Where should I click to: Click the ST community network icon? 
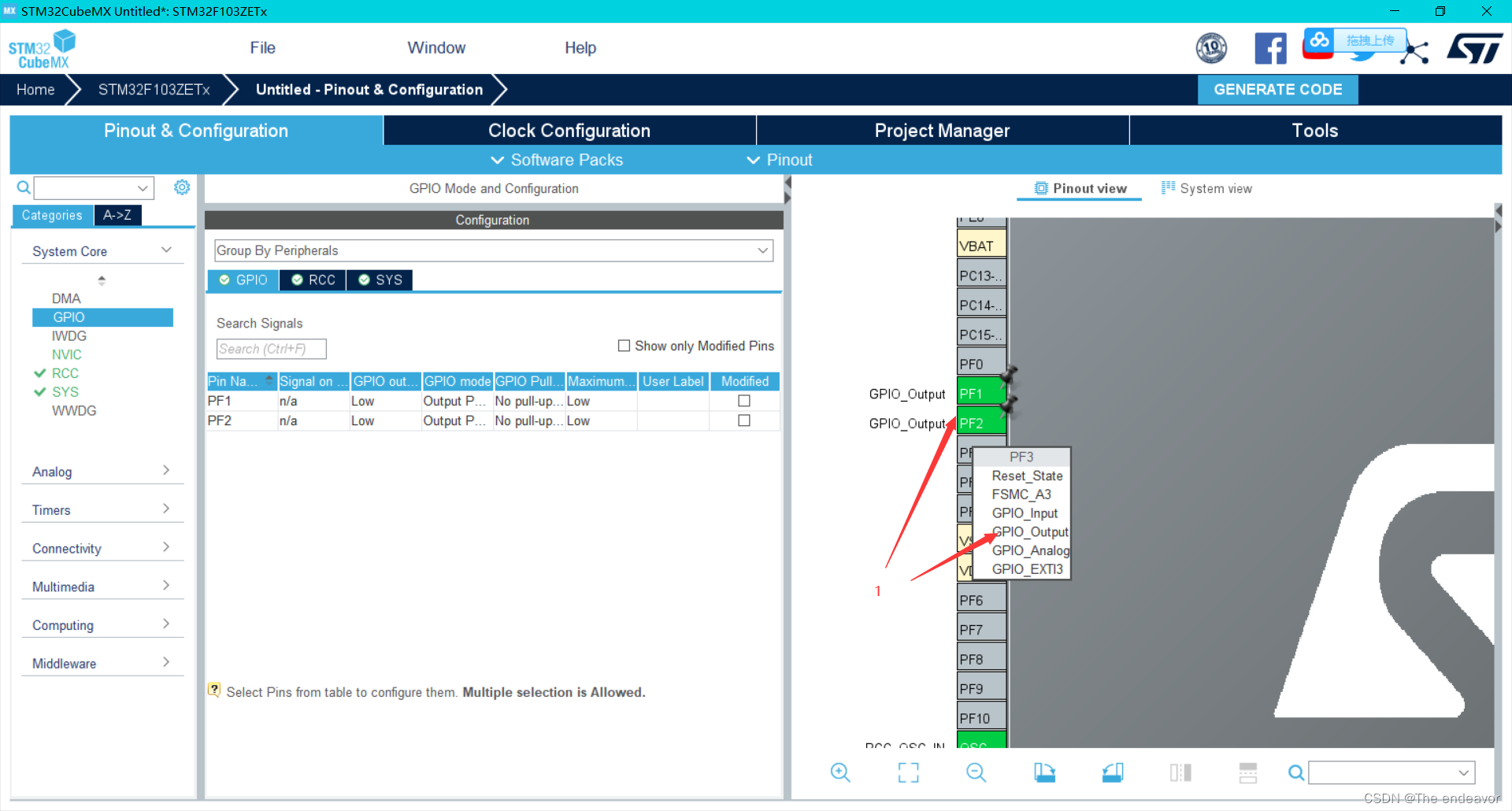point(1415,52)
